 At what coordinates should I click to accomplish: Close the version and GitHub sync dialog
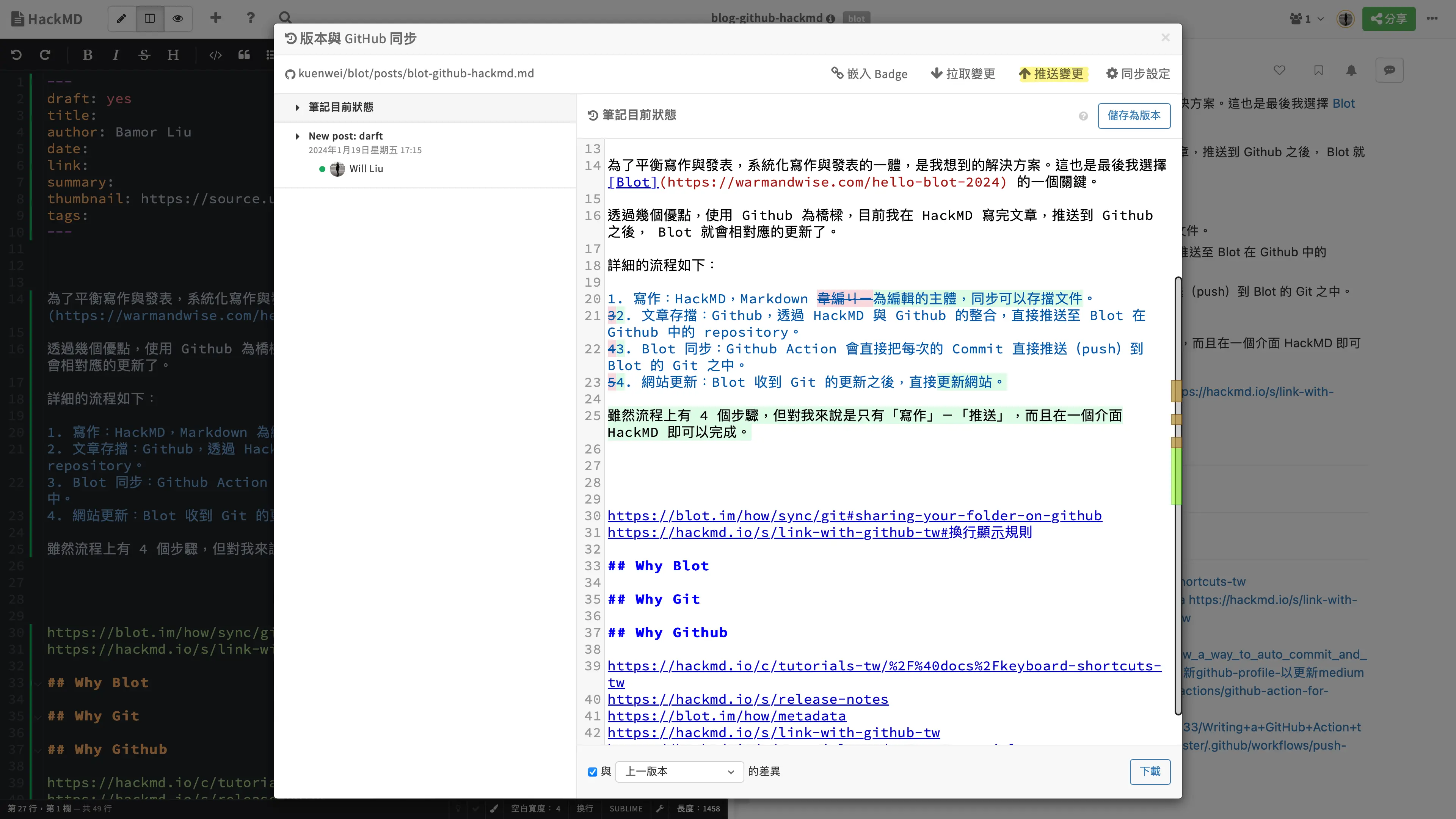1166,38
